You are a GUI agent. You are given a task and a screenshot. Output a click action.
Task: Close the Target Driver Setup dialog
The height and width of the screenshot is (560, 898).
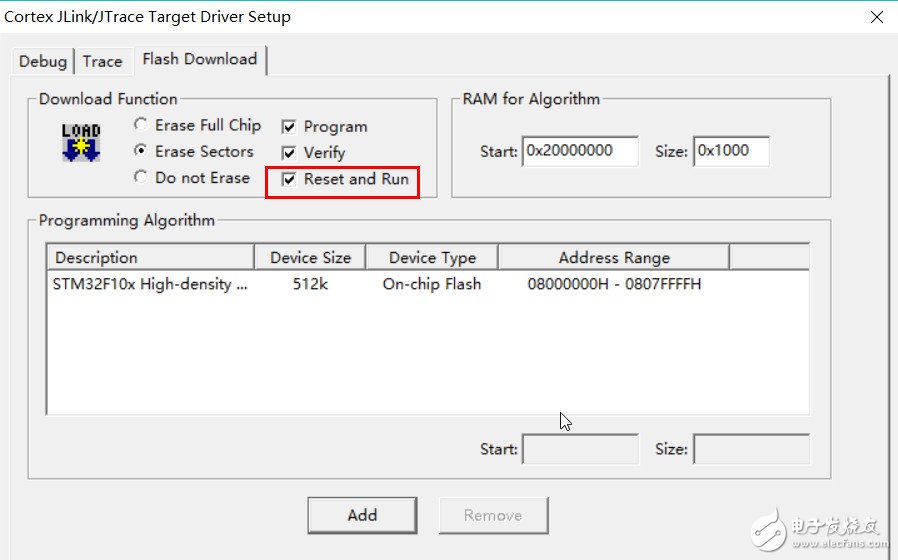tap(877, 17)
